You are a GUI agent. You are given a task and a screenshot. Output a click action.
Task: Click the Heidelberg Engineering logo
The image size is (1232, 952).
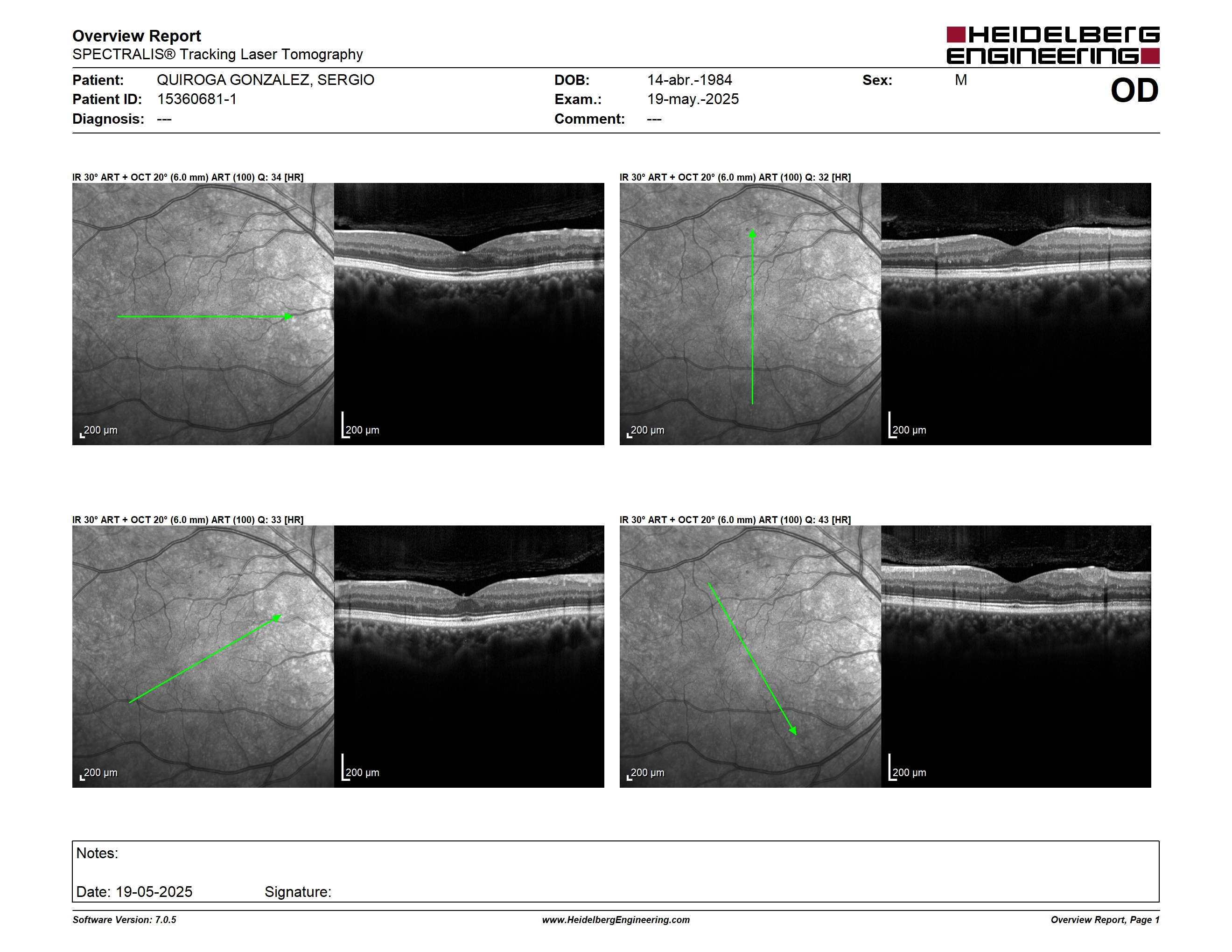coord(1053,45)
